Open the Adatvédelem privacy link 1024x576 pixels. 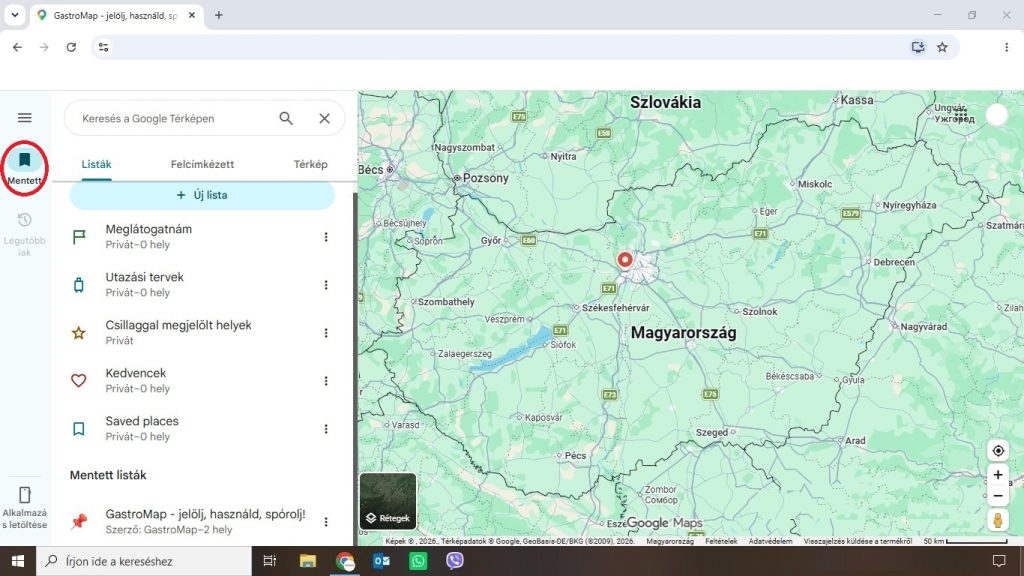pyautogui.click(x=771, y=541)
